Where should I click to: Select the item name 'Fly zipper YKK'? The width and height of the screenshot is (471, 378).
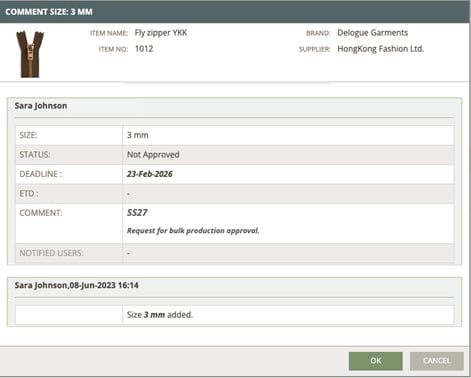161,33
